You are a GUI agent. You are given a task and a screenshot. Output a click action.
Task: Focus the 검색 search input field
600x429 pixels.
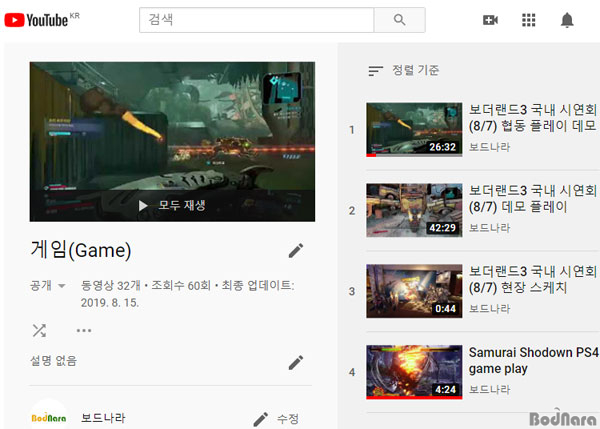click(256, 20)
